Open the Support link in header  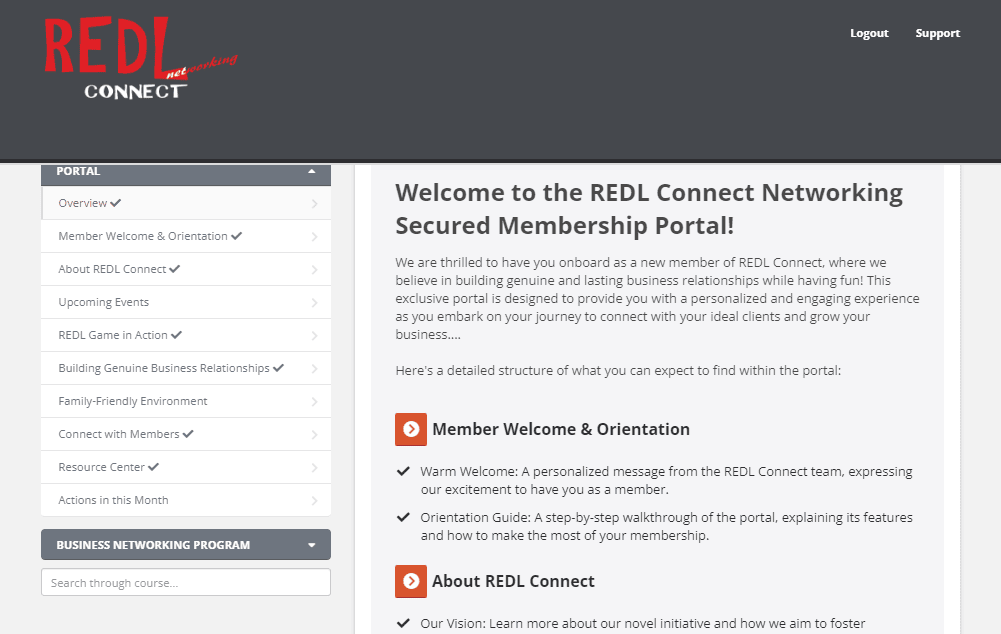[937, 33]
